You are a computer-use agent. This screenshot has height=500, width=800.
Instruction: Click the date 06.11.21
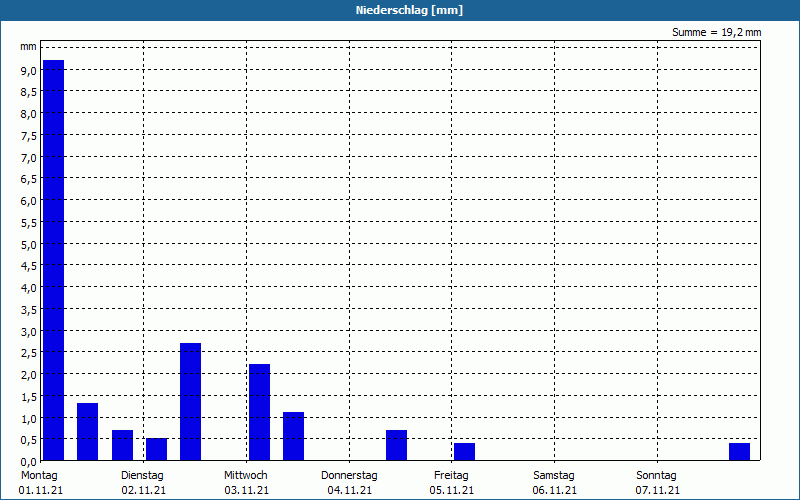[x=555, y=490]
